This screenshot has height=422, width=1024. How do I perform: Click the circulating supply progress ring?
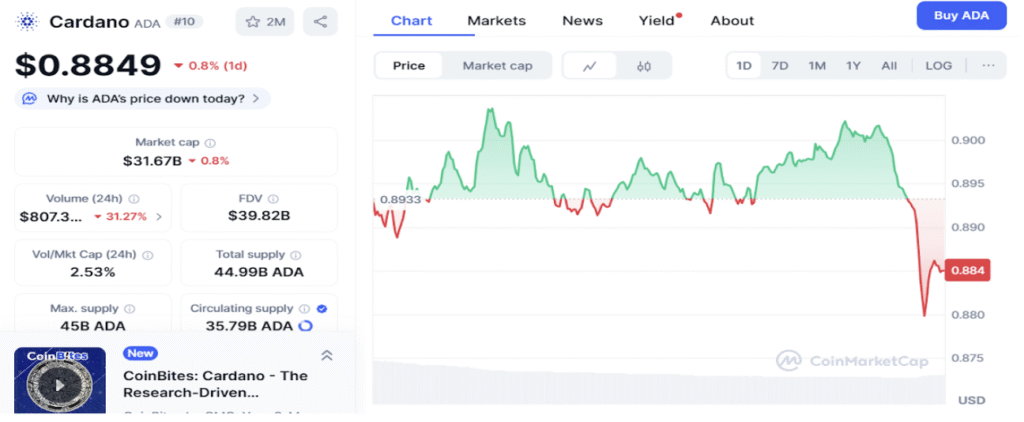tap(305, 326)
